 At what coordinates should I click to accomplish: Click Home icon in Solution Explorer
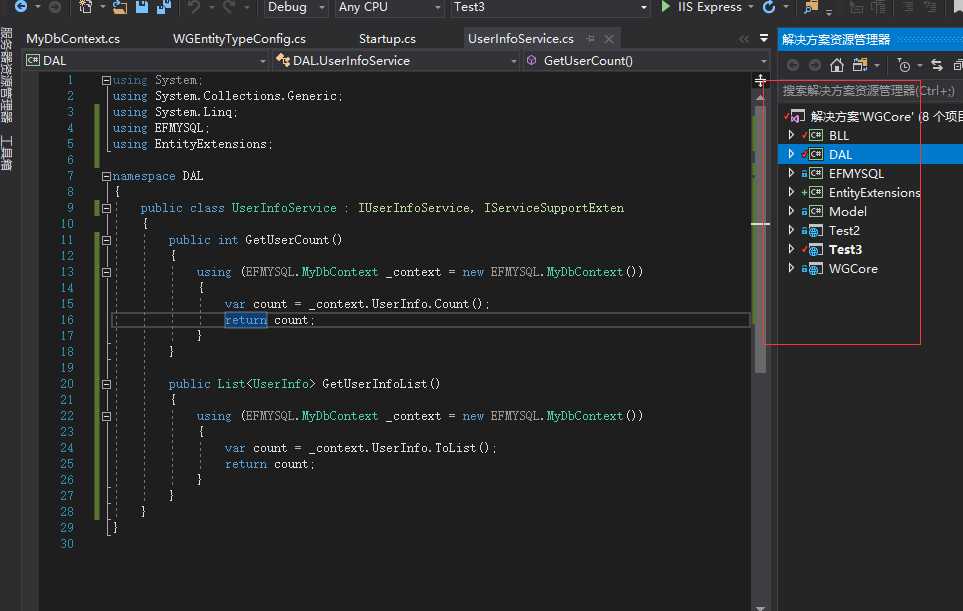point(836,65)
